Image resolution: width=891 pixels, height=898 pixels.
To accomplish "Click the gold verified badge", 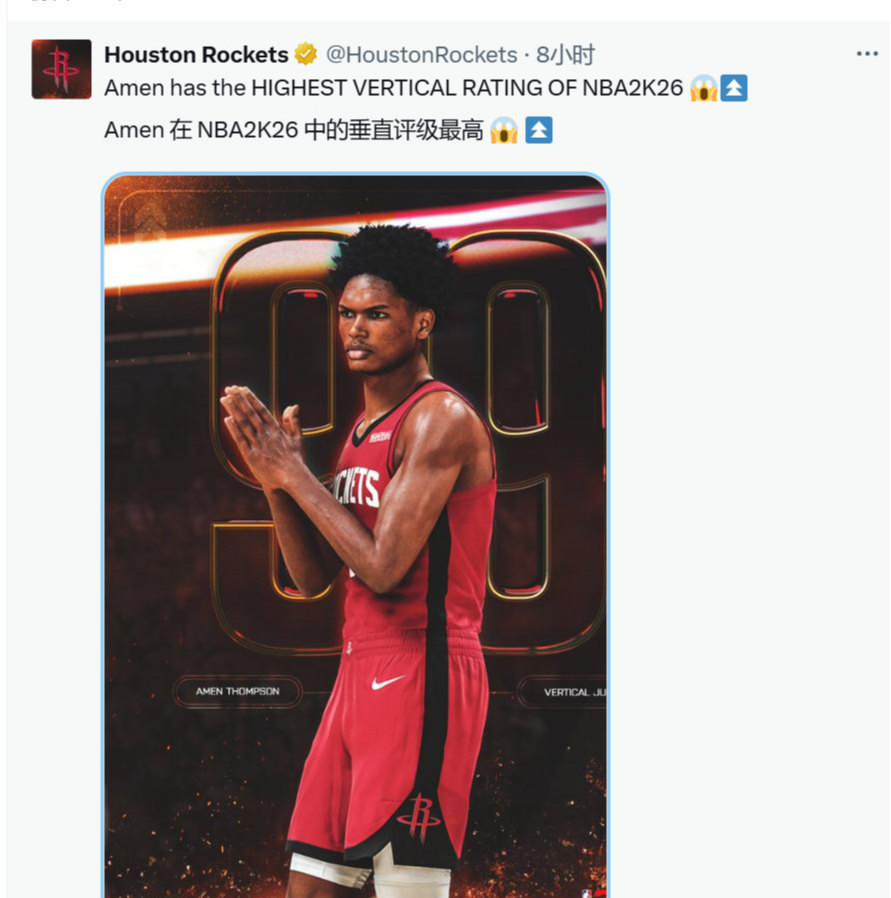I will (306, 54).
